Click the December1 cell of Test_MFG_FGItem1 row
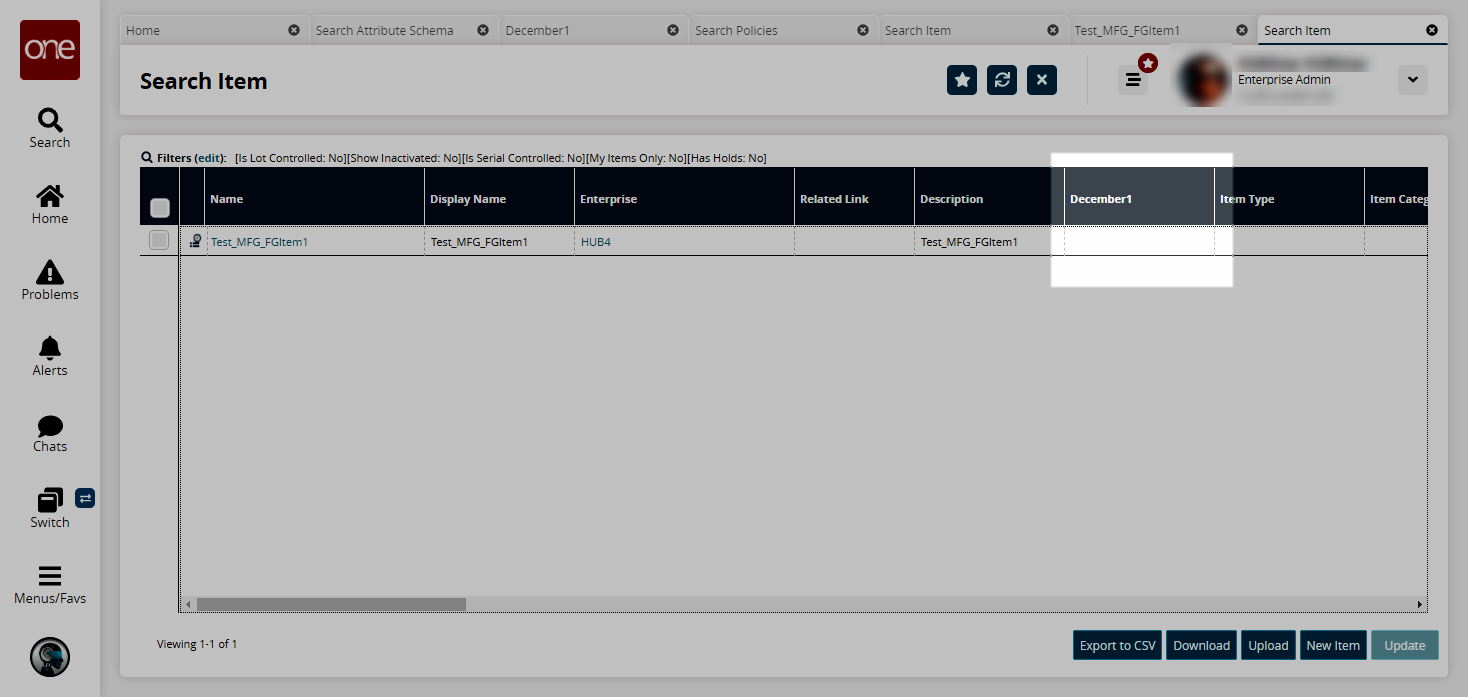Viewport: 1468px width, 697px height. tap(1140, 242)
